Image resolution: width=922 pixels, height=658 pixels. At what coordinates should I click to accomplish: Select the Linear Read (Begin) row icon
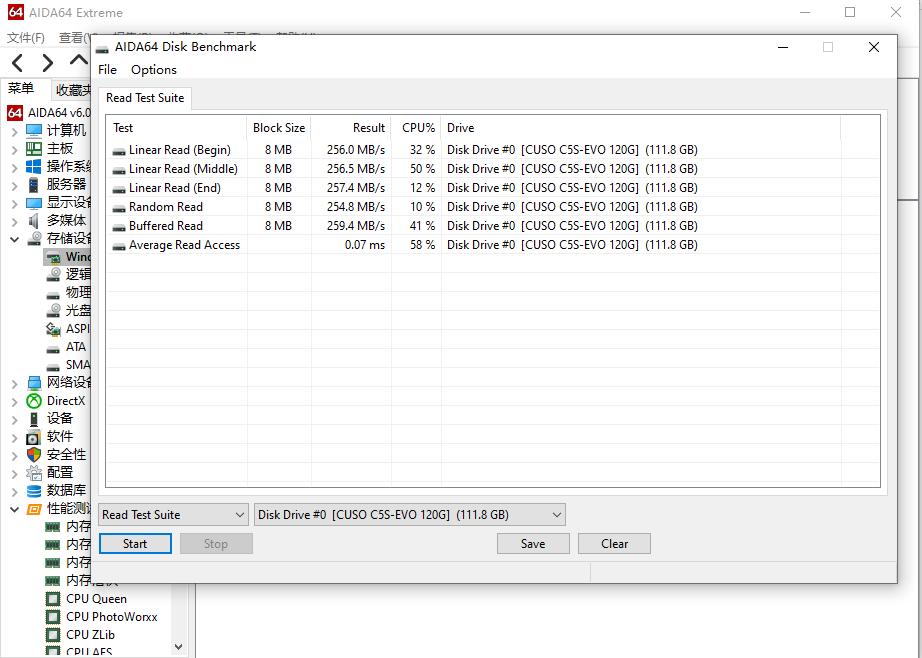click(x=119, y=151)
